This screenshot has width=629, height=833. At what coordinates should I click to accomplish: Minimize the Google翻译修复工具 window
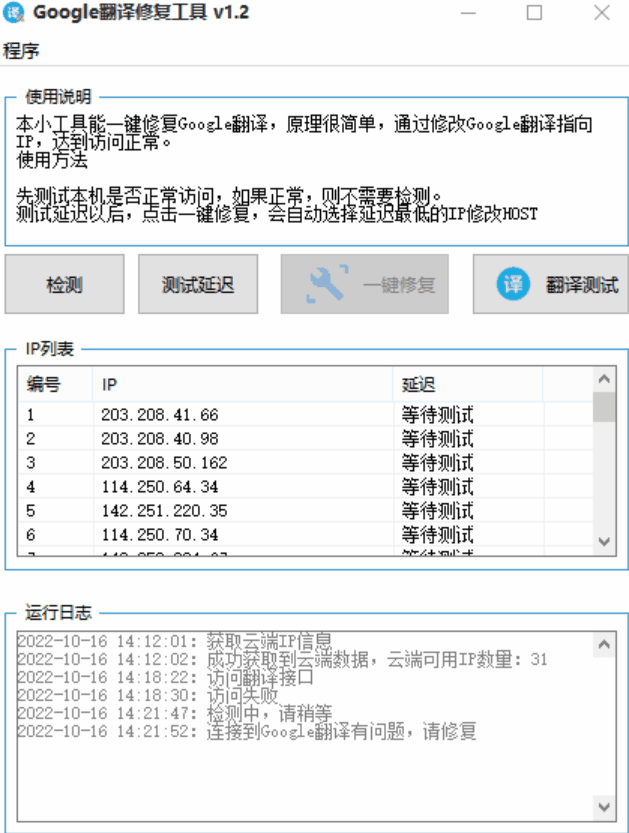pyautogui.click(x=468, y=13)
